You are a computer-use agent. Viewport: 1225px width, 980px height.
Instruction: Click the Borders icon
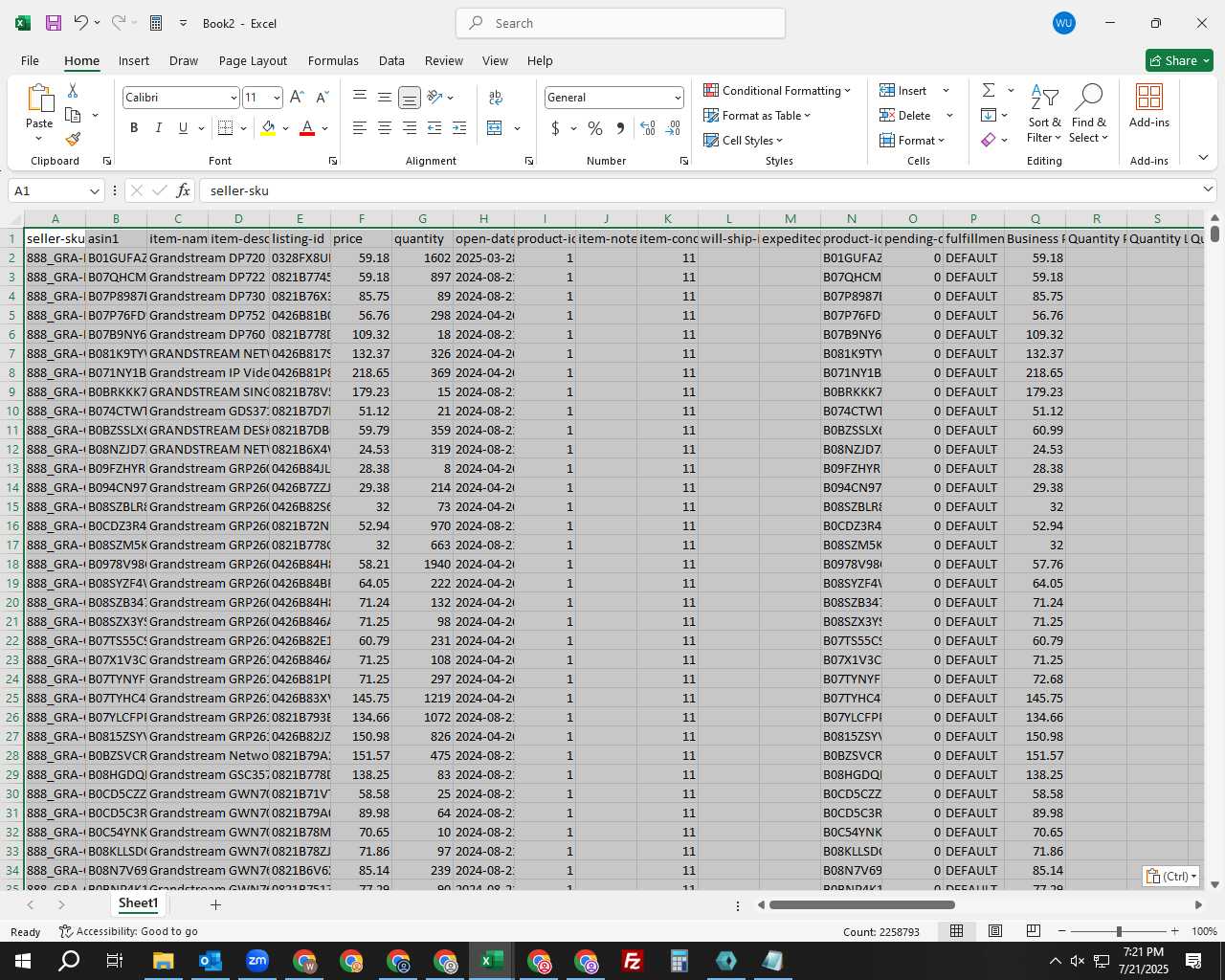click(x=226, y=128)
